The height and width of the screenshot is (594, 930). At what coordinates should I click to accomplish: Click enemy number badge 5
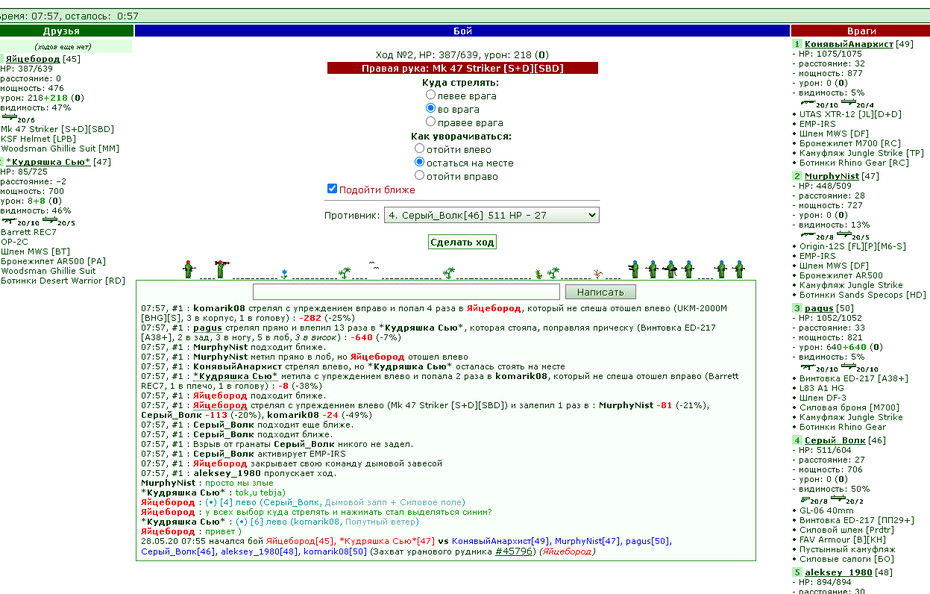(x=797, y=573)
